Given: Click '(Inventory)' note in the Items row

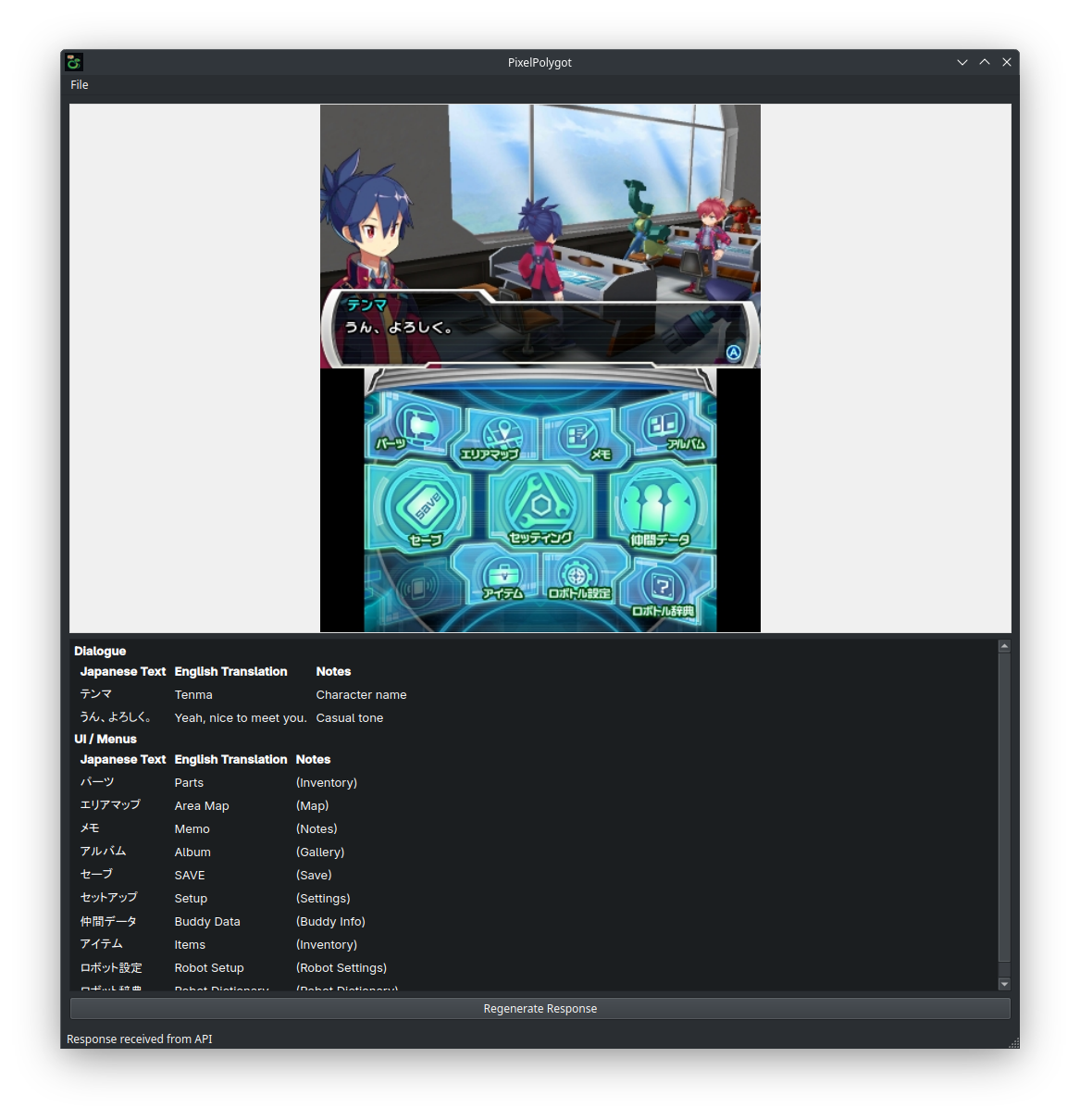Looking at the screenshot, I should [x=327, y=945].
